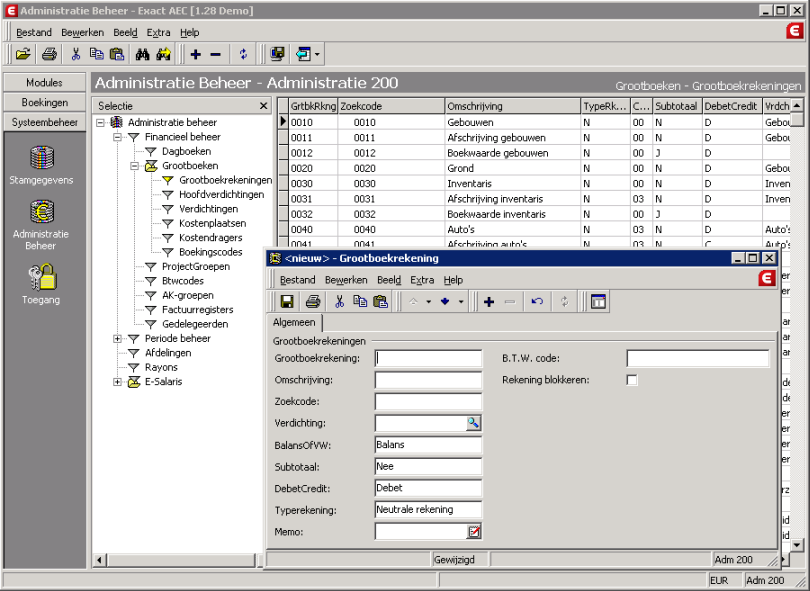Close the Selectie panel
This screenshot has width=810, height=591.
[x=263, y=106]
